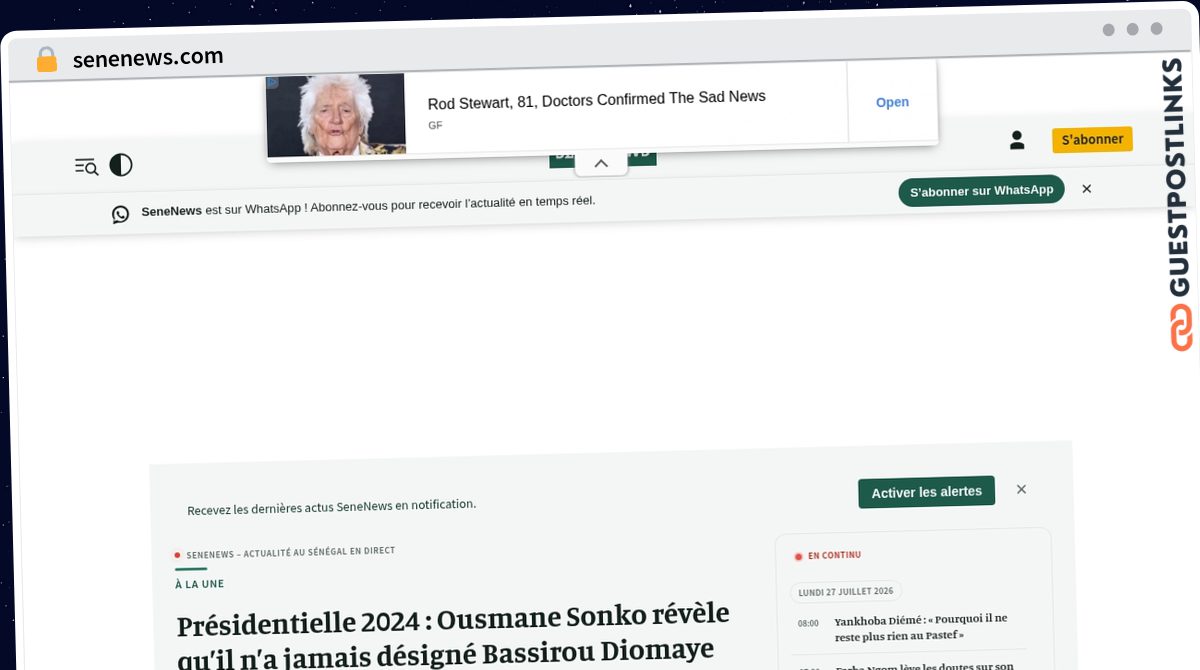This screenshot has height=670, width=1200.
Task: Dismiss the notification alerts prompt
Action: pyautogui.click(x=1021, y=489)
